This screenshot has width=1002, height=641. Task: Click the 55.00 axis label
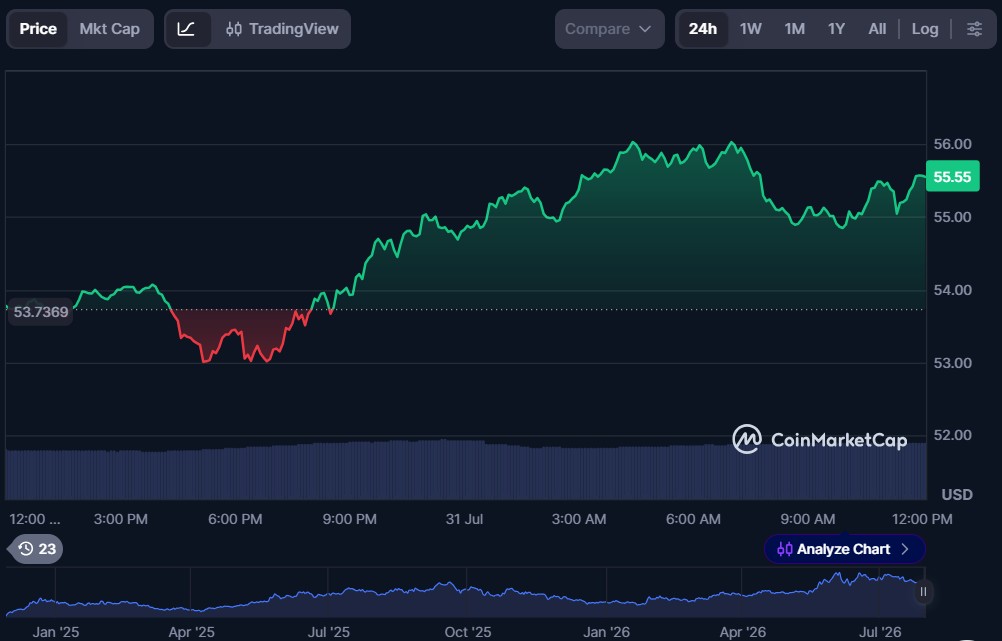[952, 217]
